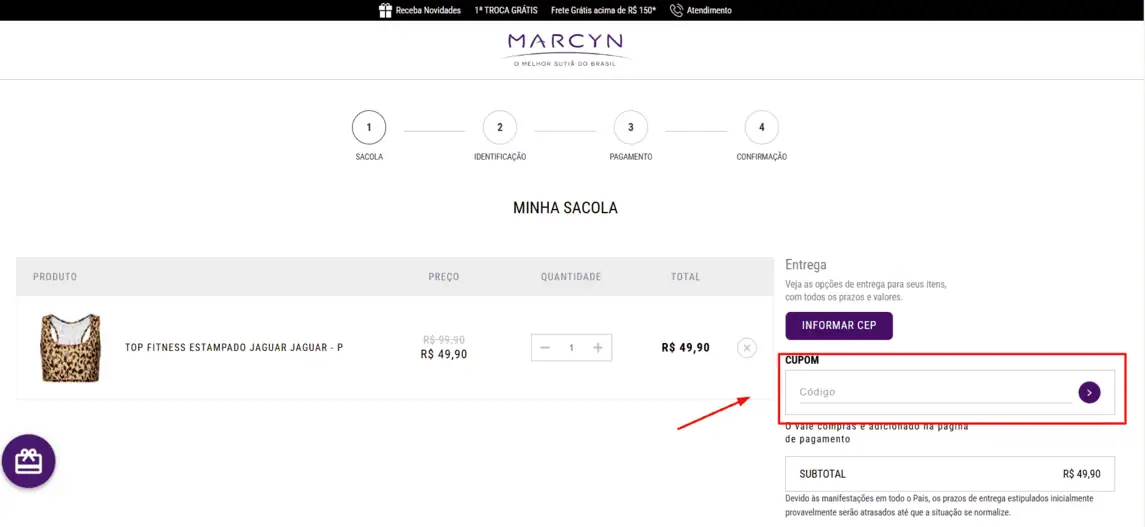Click the coupon Código input field
Screen dimensions: 1145x527
click(x=935, y=392)
